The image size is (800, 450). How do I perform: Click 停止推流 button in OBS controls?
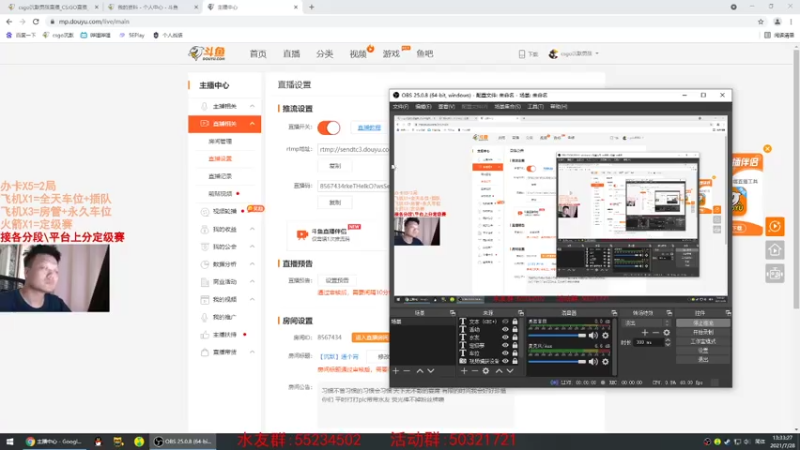click(703, 323)
